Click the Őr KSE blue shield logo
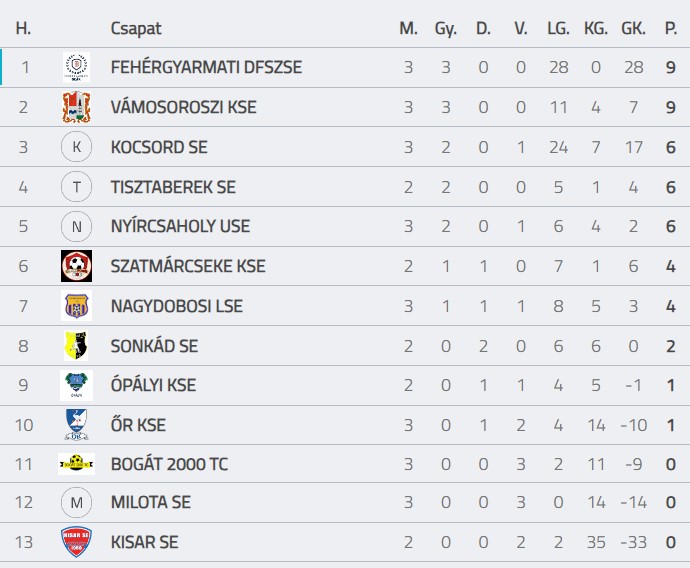This screenshot has height=568, width=690. pos(77,425)
